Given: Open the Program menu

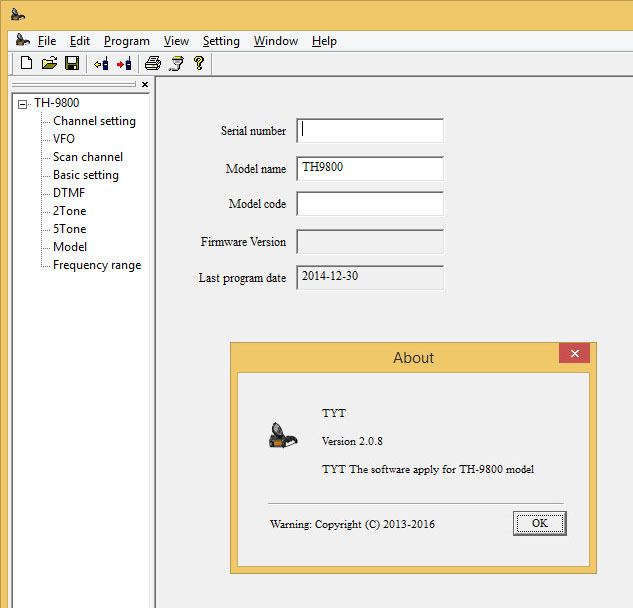Looking at the screenshot, I should (127, 41).
